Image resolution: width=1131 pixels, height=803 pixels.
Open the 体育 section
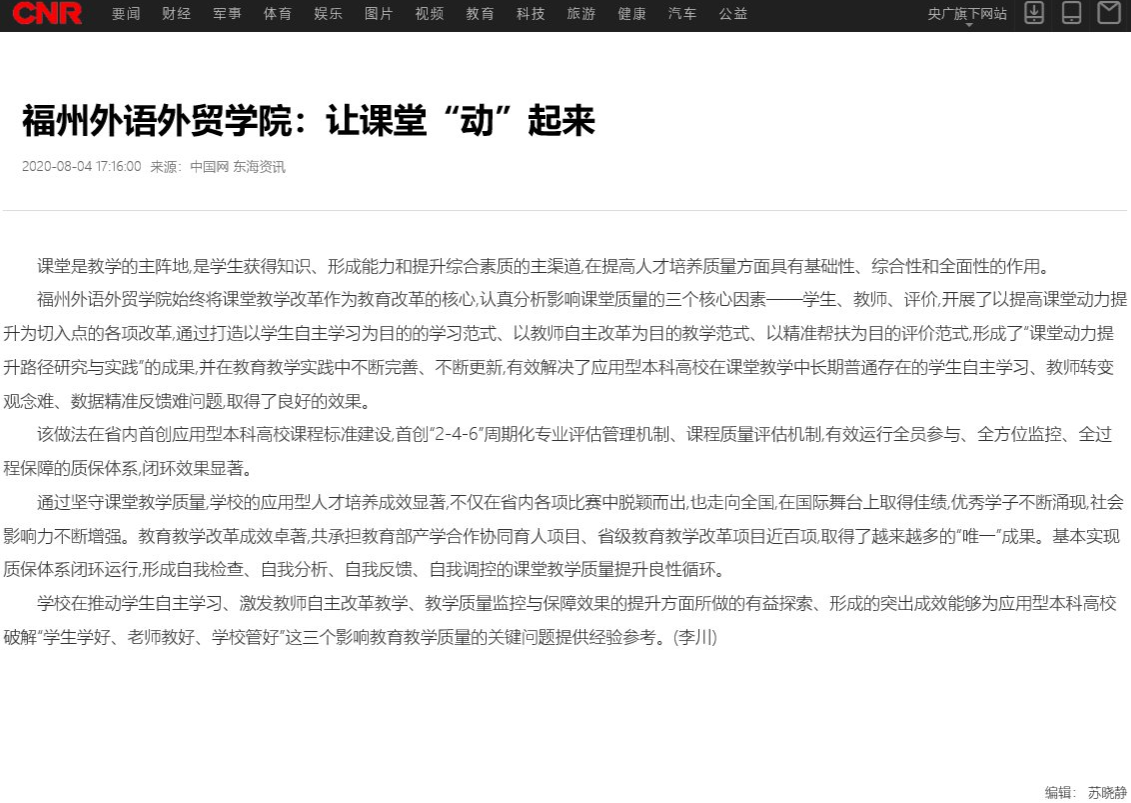pyautogui.click(x=277, y=14)
